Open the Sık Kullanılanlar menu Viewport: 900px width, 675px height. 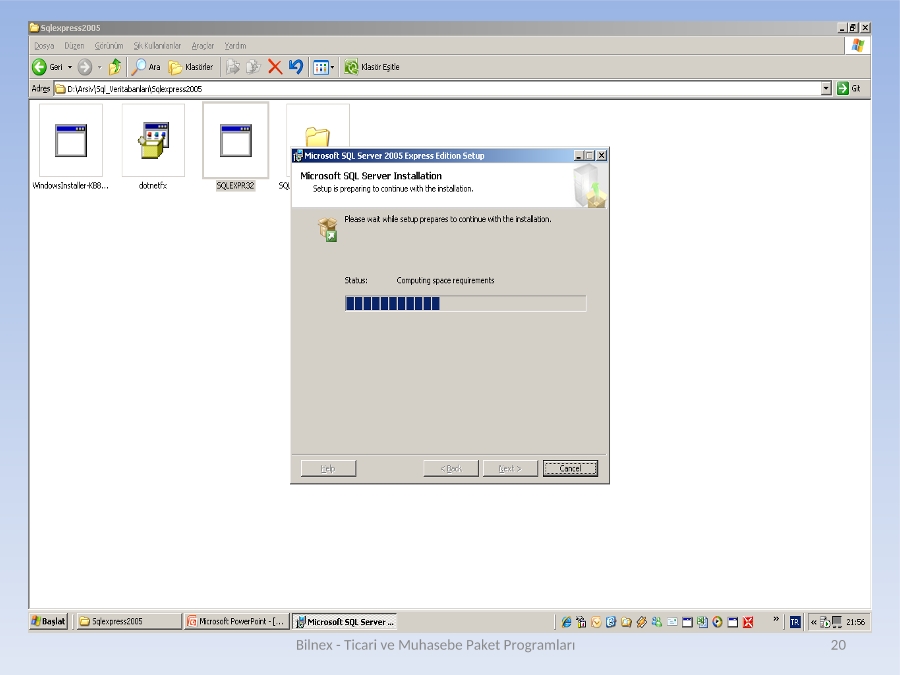[x=157, y=46]
